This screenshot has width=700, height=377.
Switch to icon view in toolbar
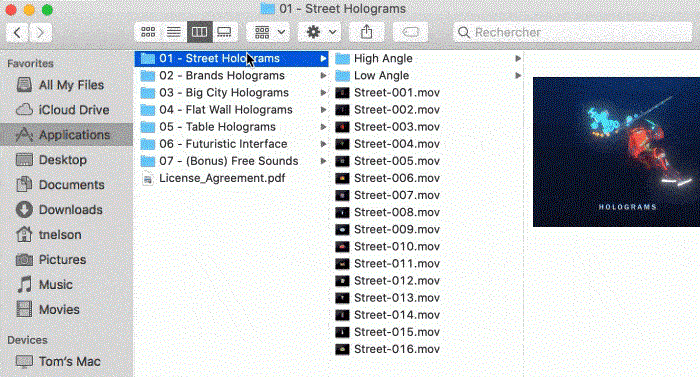(148, 32)
